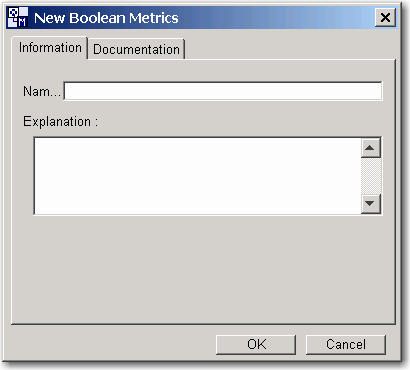Dismiss dialog with the Cancel button
This screenshot has height=370, width=410.
tap(346, 344)
